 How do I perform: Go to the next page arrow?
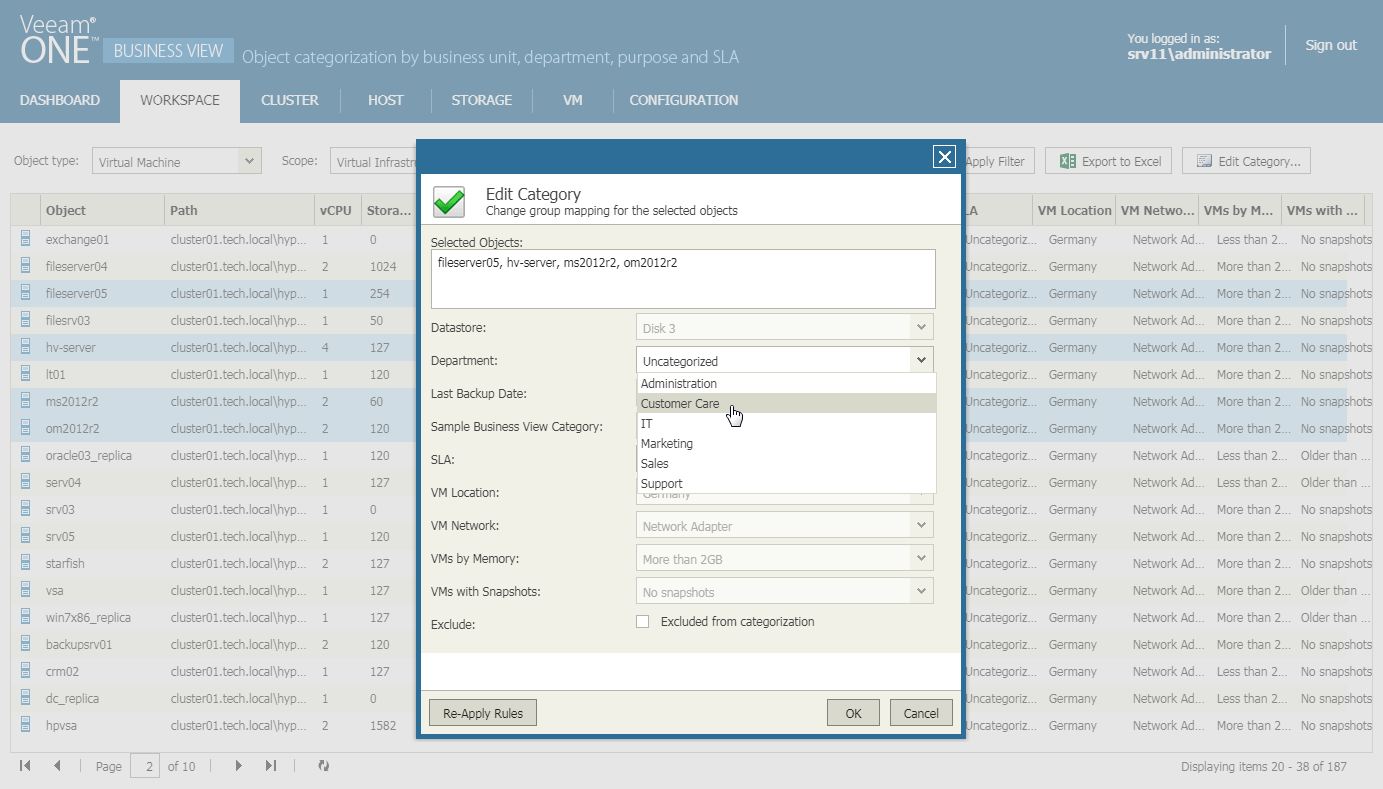pos(239,766)
